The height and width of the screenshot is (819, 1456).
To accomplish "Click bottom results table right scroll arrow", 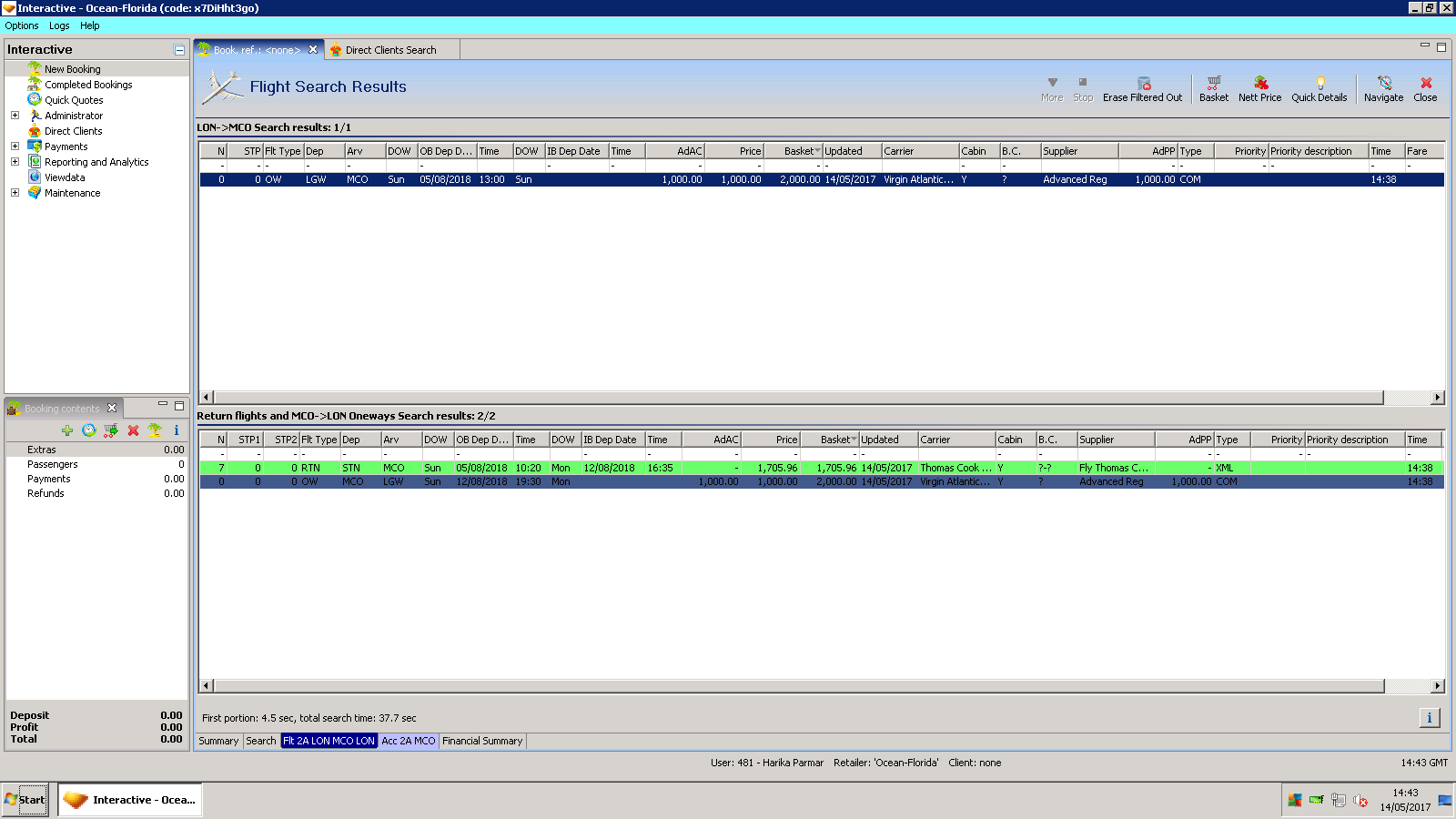I will click(1438, 686).
